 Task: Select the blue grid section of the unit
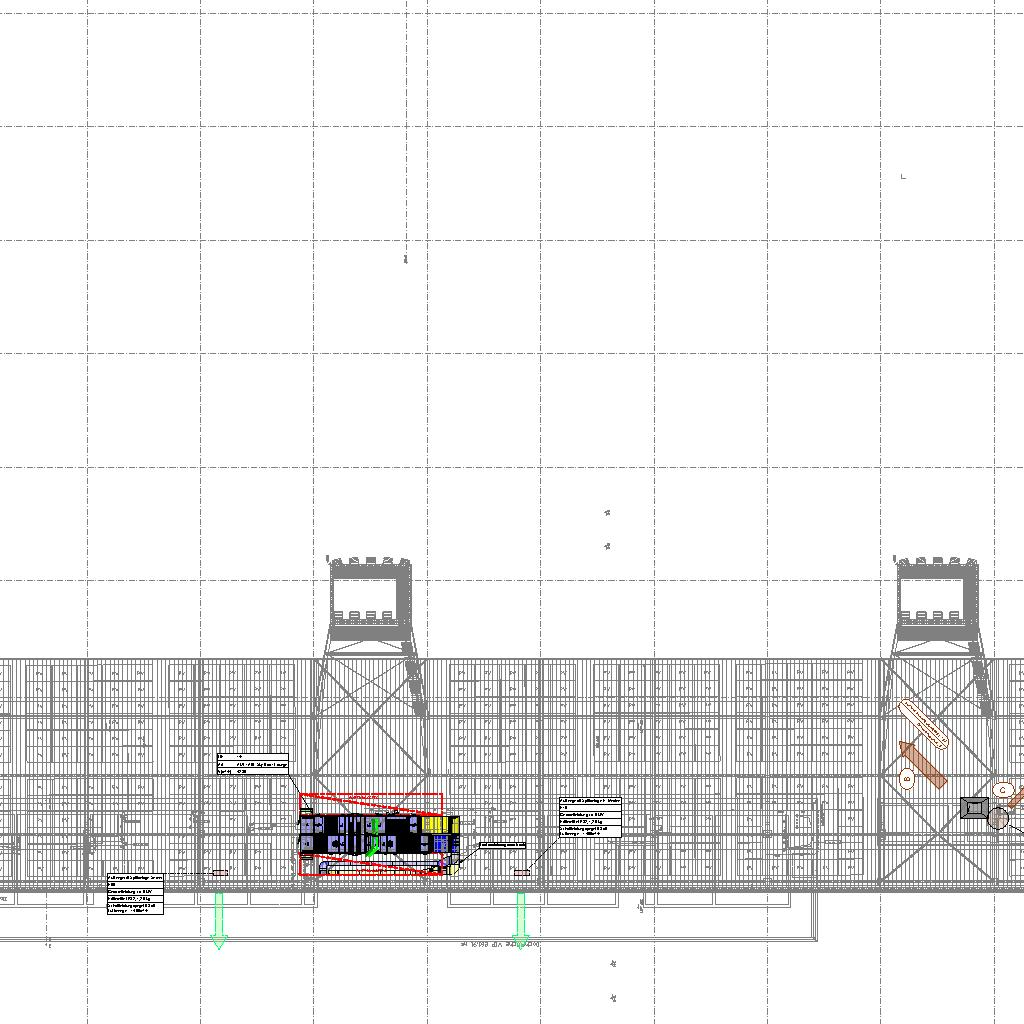(x=441, y=845)
